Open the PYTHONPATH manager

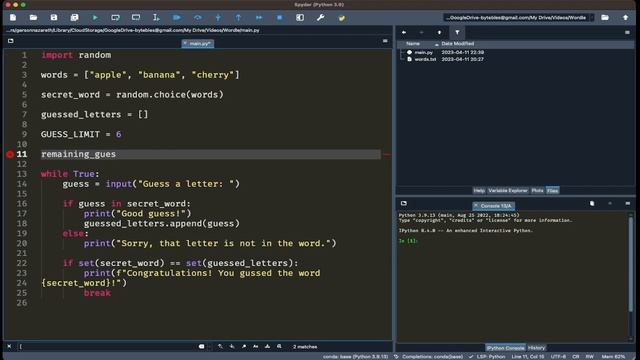point(342,18)
